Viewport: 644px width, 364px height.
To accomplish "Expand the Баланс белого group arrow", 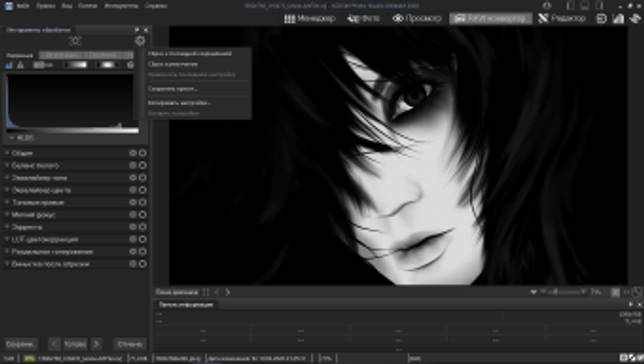I will coord(7,165).
